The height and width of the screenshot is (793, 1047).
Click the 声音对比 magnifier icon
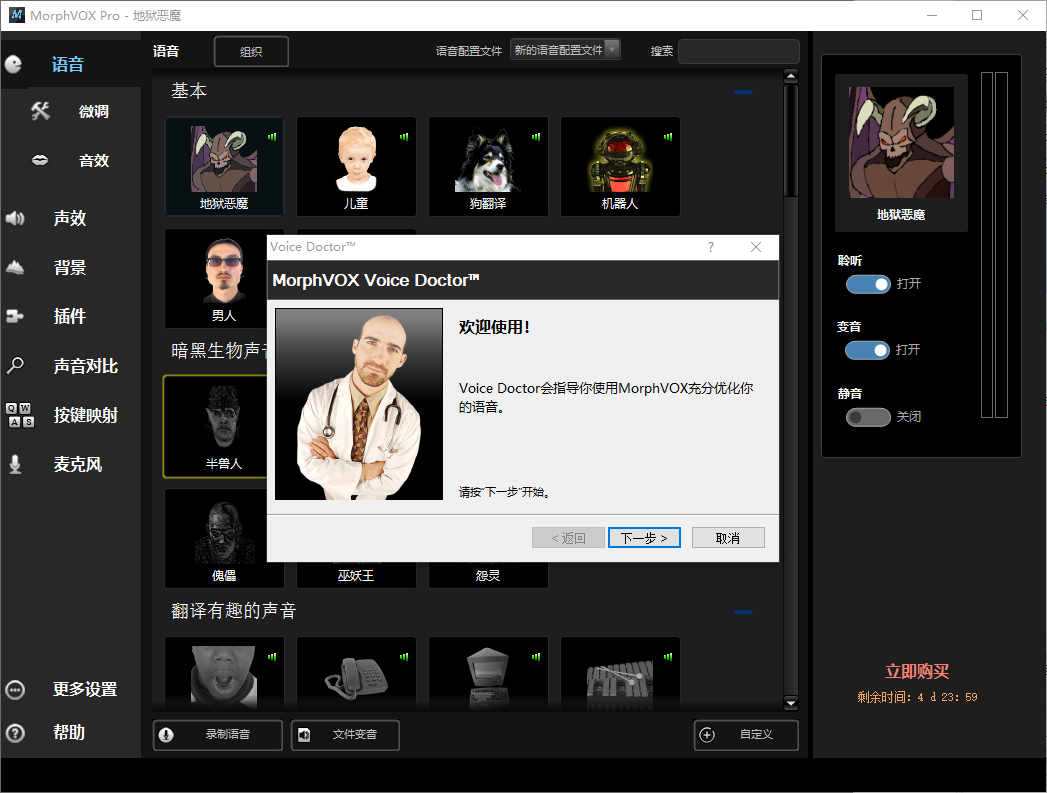15,366
